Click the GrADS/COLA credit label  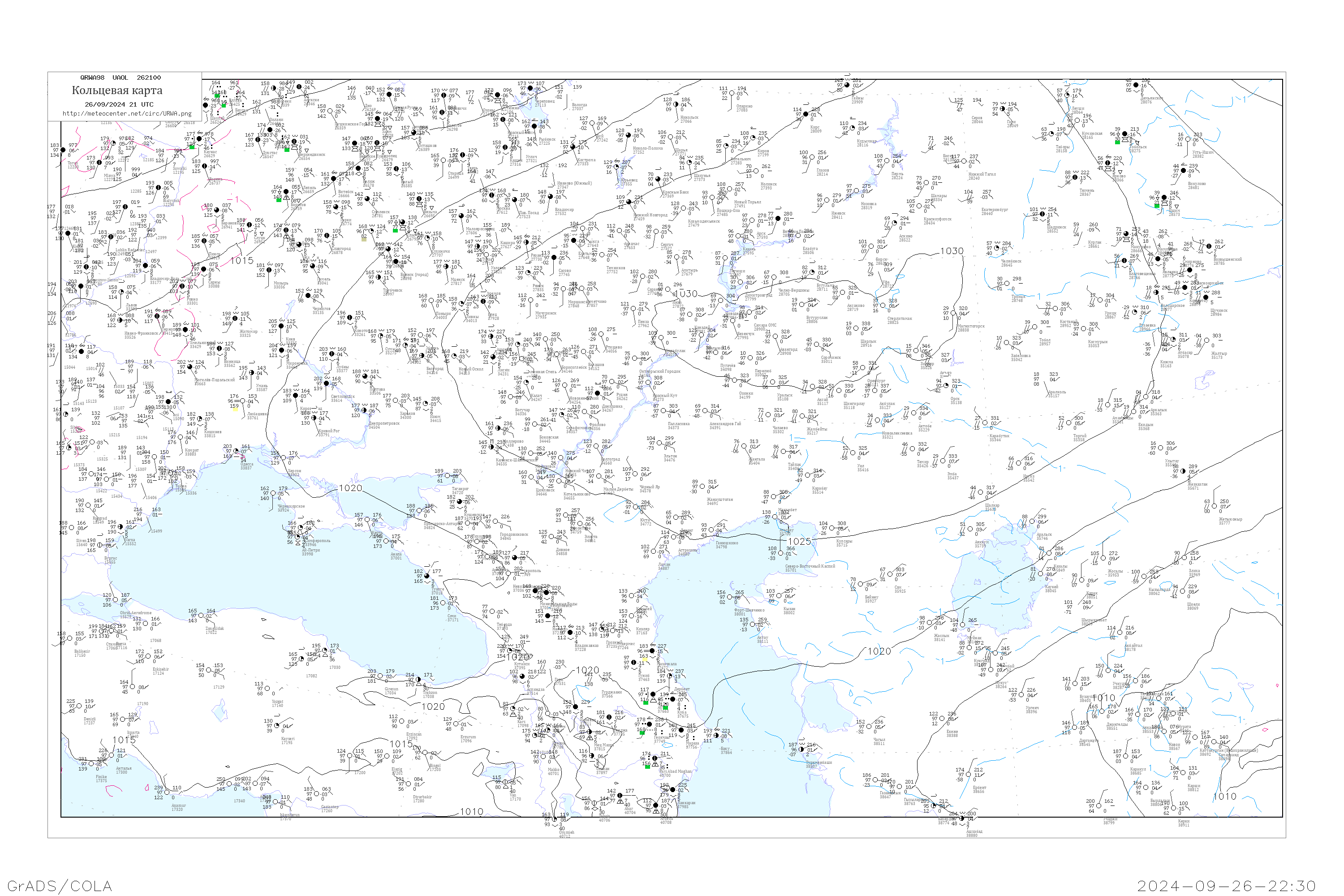[60, 886]
